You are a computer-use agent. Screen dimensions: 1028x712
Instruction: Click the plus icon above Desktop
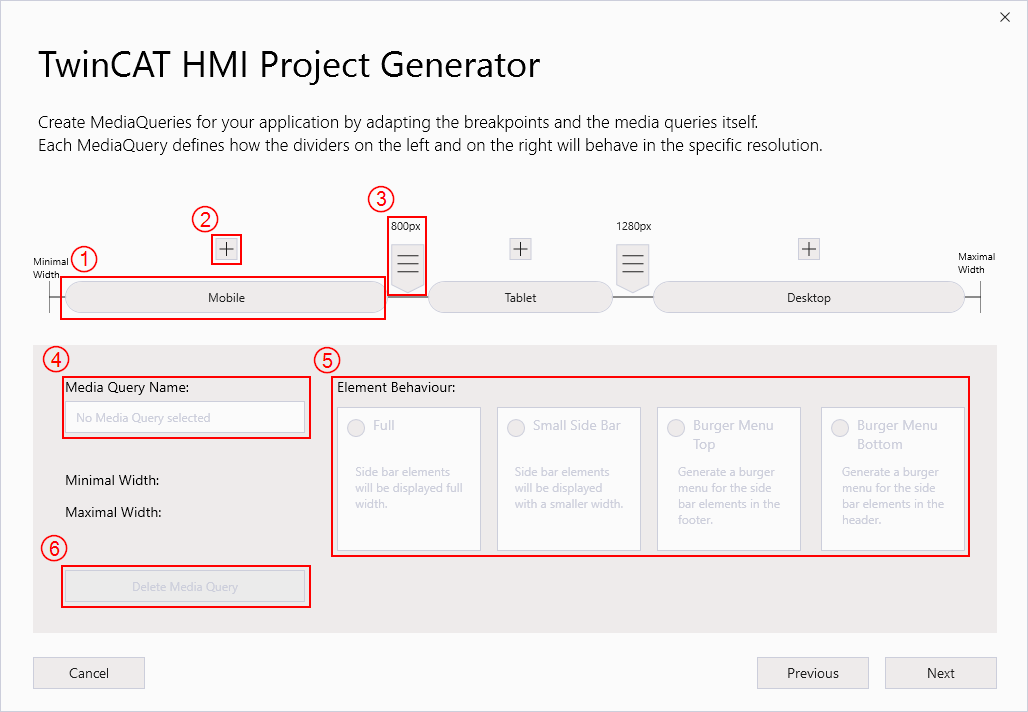pyautogui.click(x=809, y=249)
